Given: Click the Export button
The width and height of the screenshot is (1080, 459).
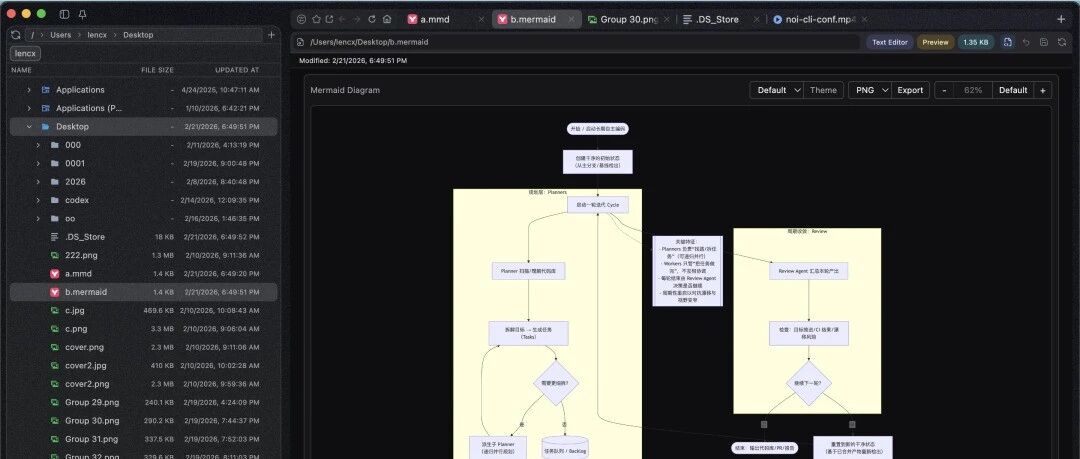Looking at the screenshot, I should (x=910, y=90).
